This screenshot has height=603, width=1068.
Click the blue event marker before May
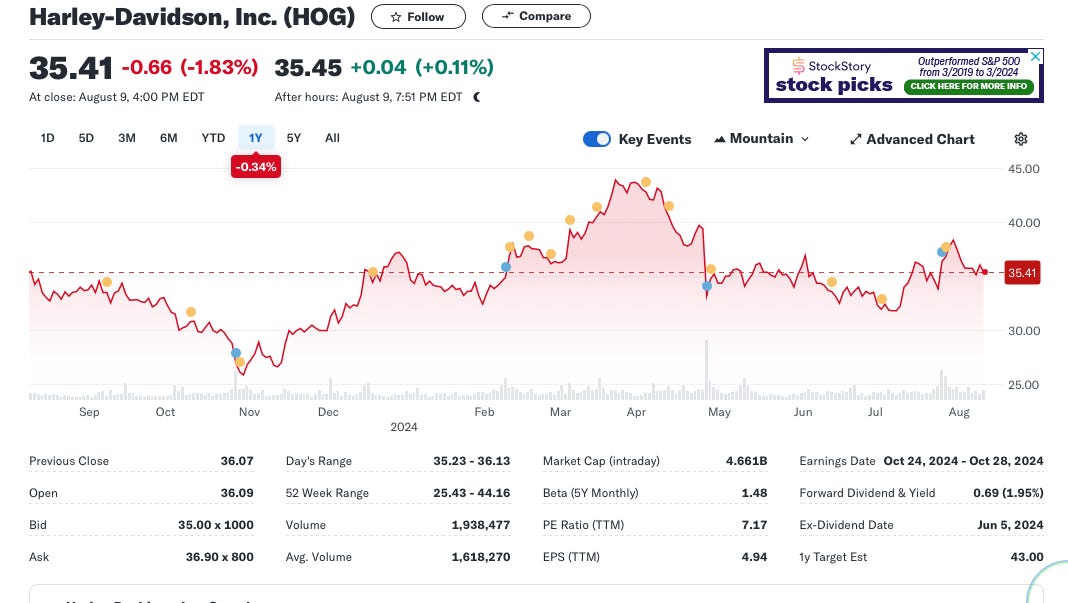[707, 286]
